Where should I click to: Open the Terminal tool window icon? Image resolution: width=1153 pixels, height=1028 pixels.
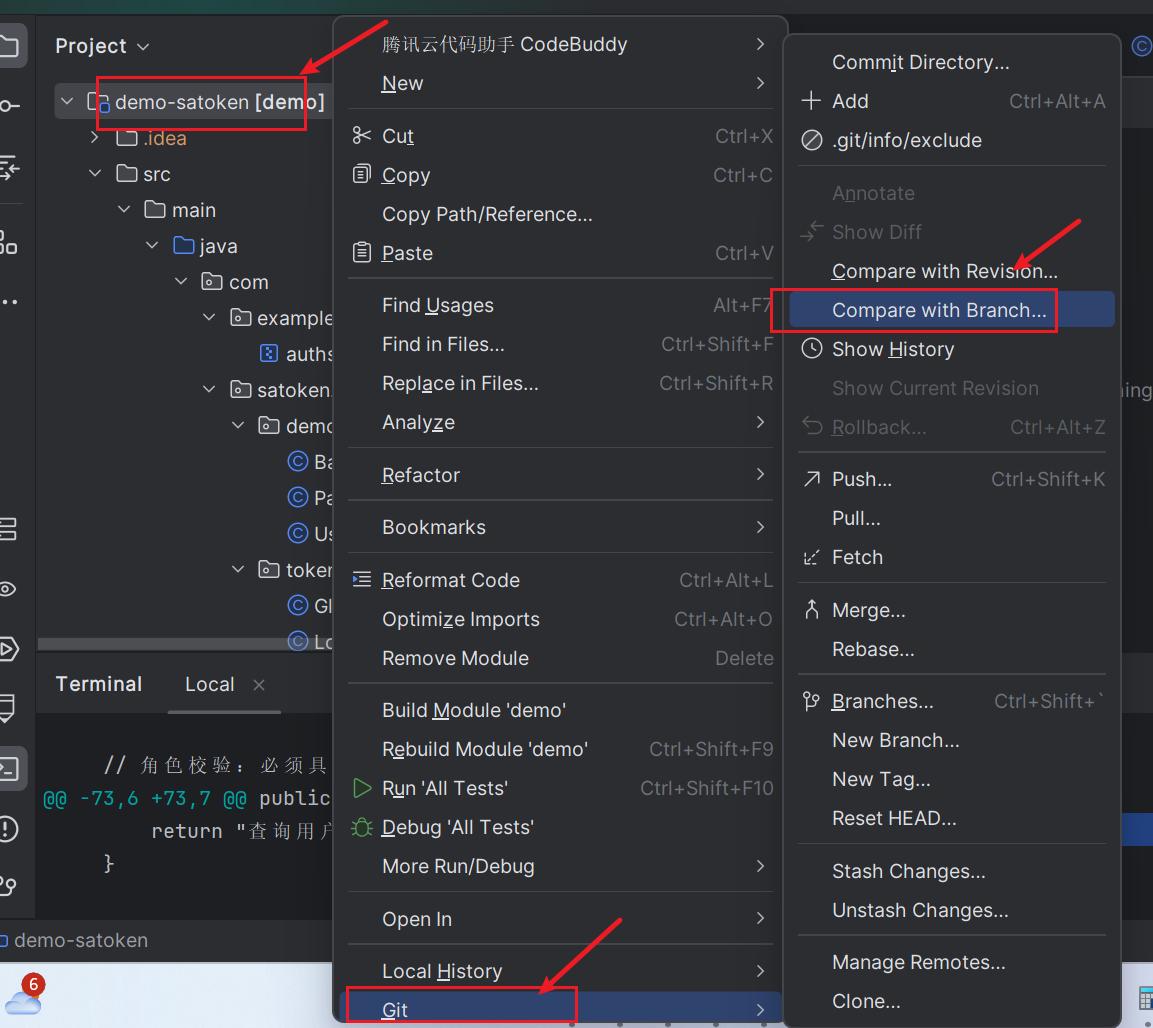coord(9,769)
